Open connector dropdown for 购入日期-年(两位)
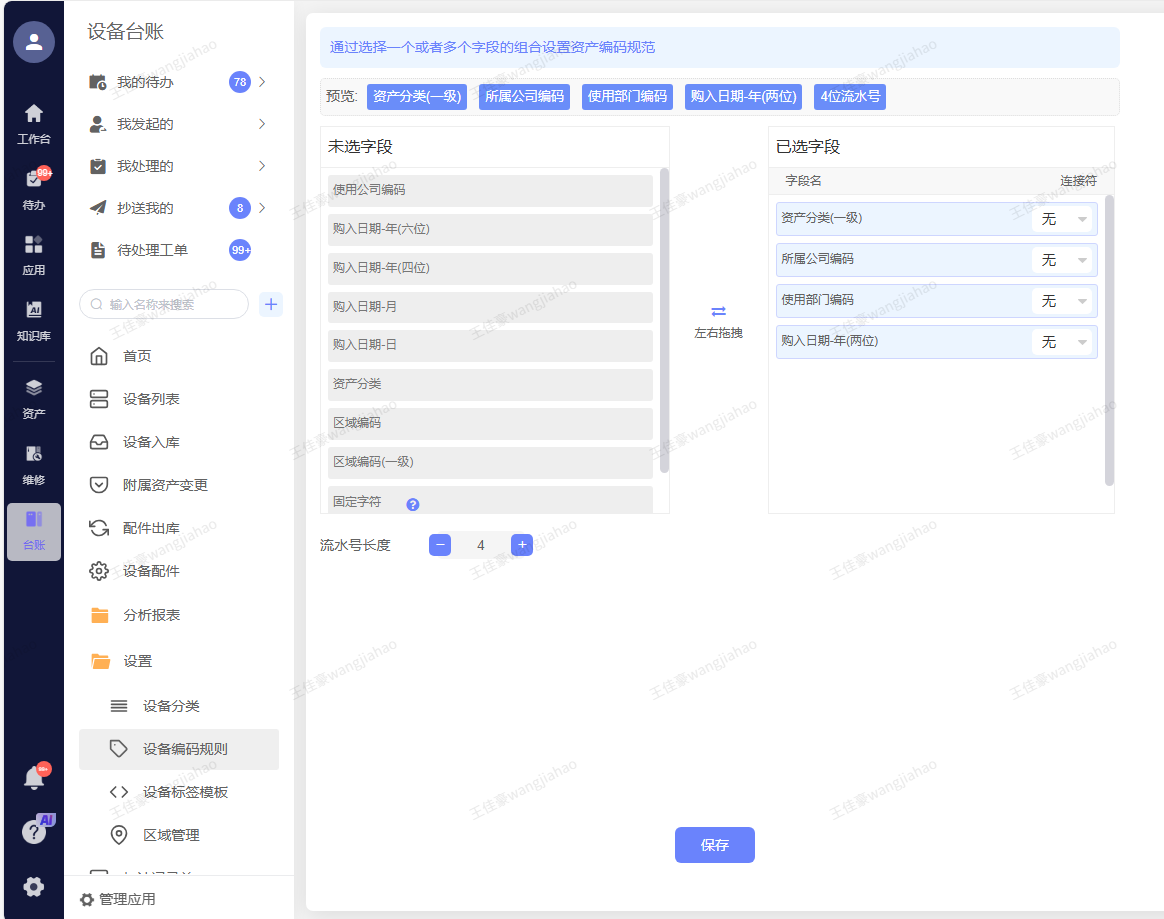1164x919 pixels. 1062,342
